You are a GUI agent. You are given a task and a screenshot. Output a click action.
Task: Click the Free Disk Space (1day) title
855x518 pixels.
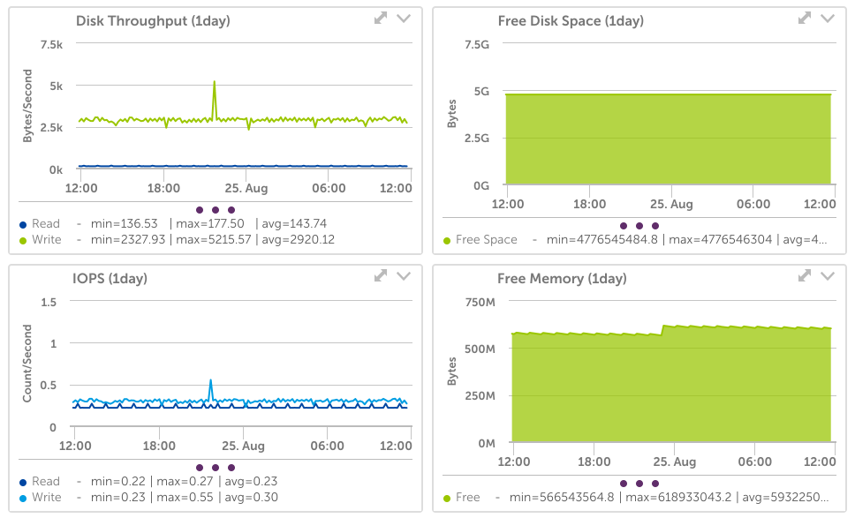[570, 21]
